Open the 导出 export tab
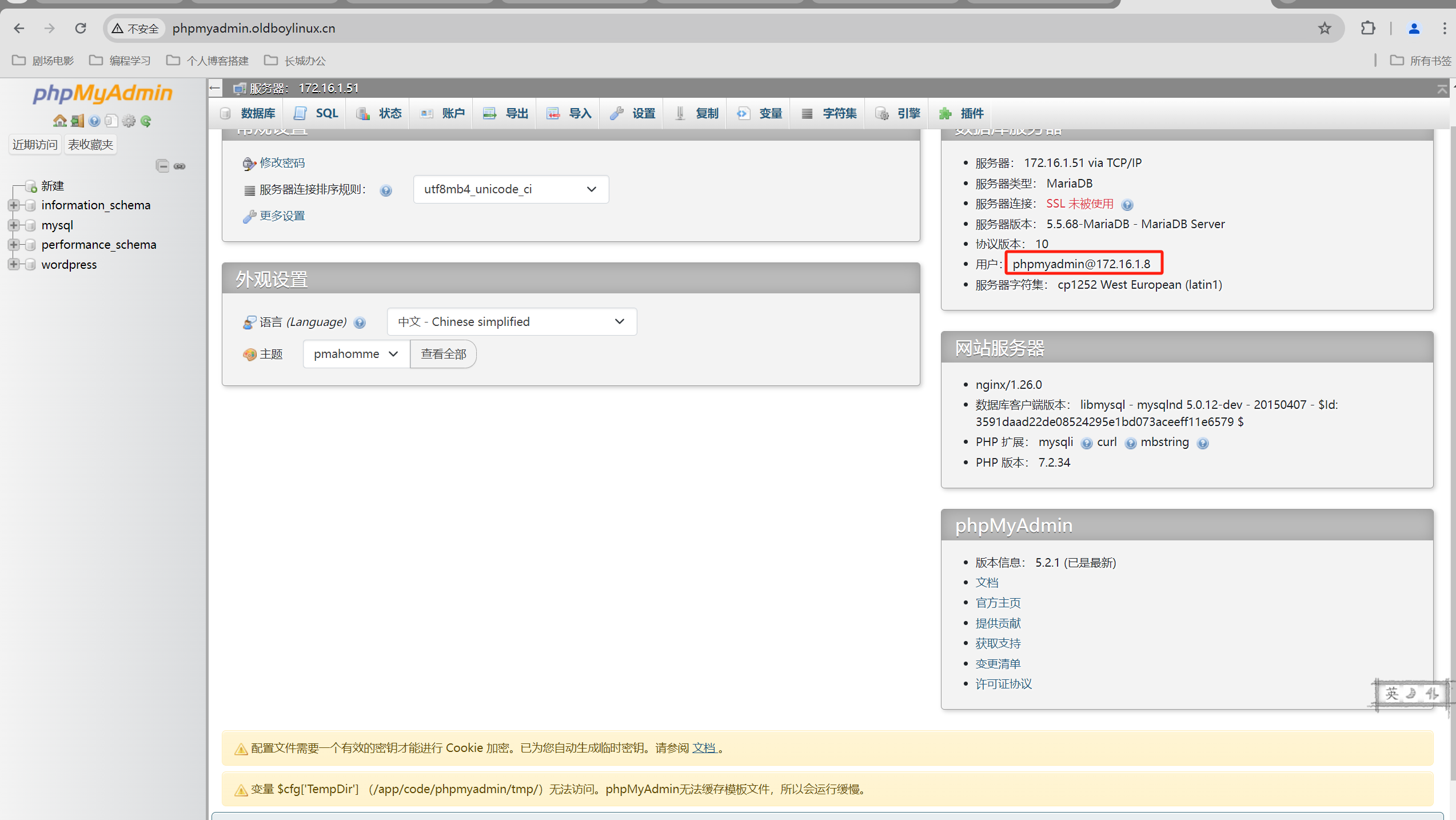Screen dimensions: 1456x820 506,113
